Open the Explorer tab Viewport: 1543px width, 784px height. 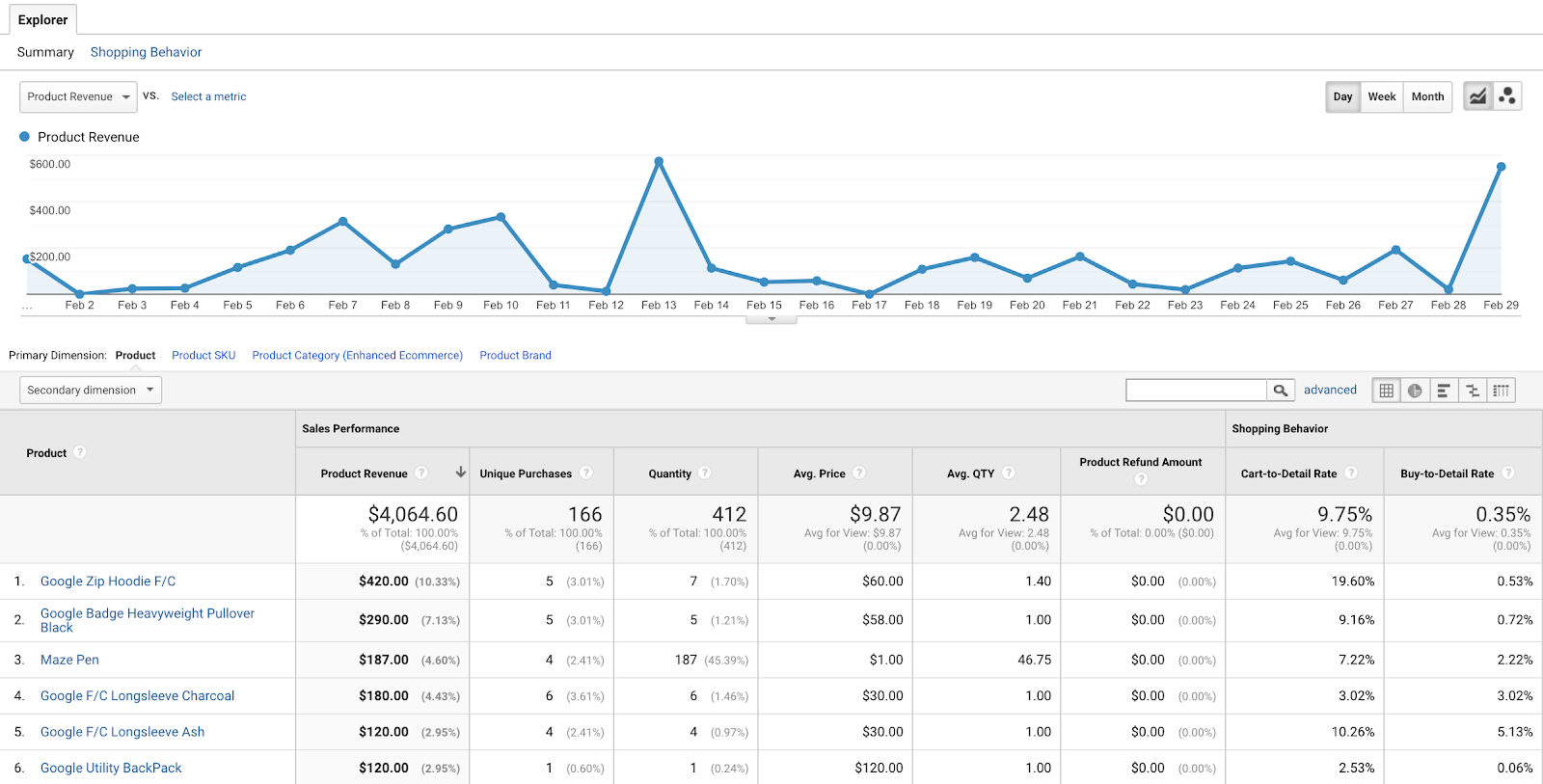click(x=43, y=19)
